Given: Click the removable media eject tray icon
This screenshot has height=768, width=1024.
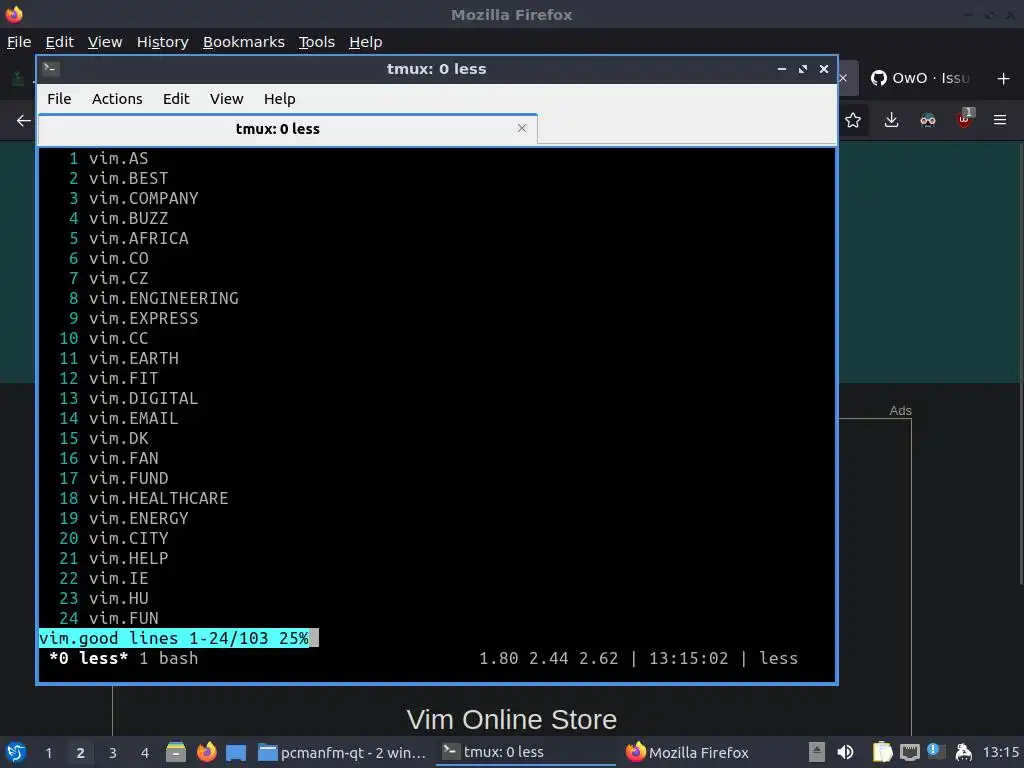Looking at the screenshot, I should (816, 752).
